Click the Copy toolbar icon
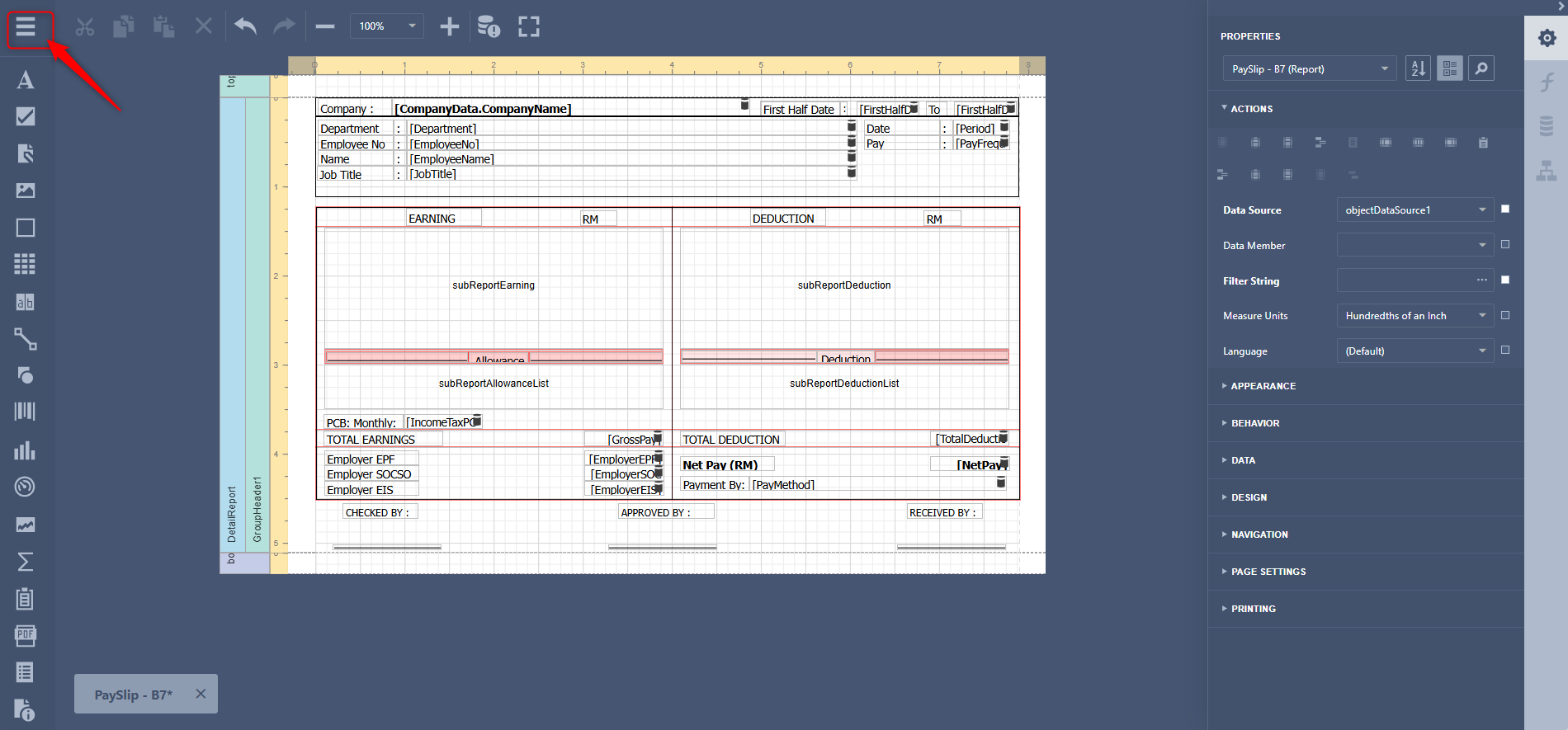The width and height of the screenshot is (1568, 730). 124,26
